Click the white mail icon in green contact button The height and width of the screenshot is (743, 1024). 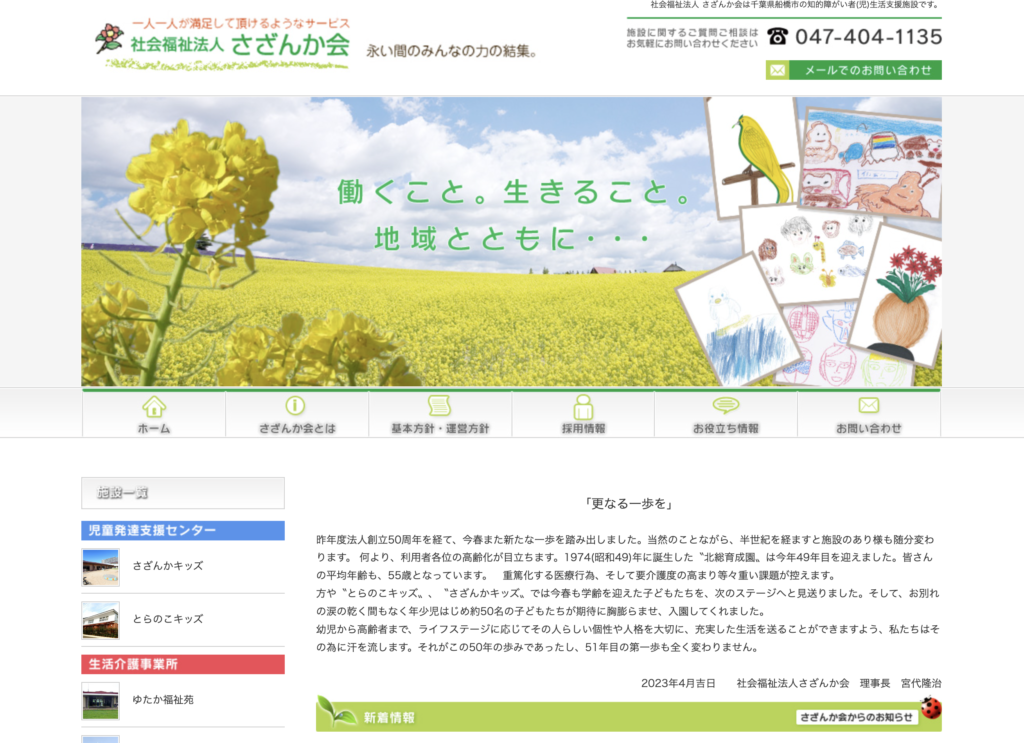[776, 71]
